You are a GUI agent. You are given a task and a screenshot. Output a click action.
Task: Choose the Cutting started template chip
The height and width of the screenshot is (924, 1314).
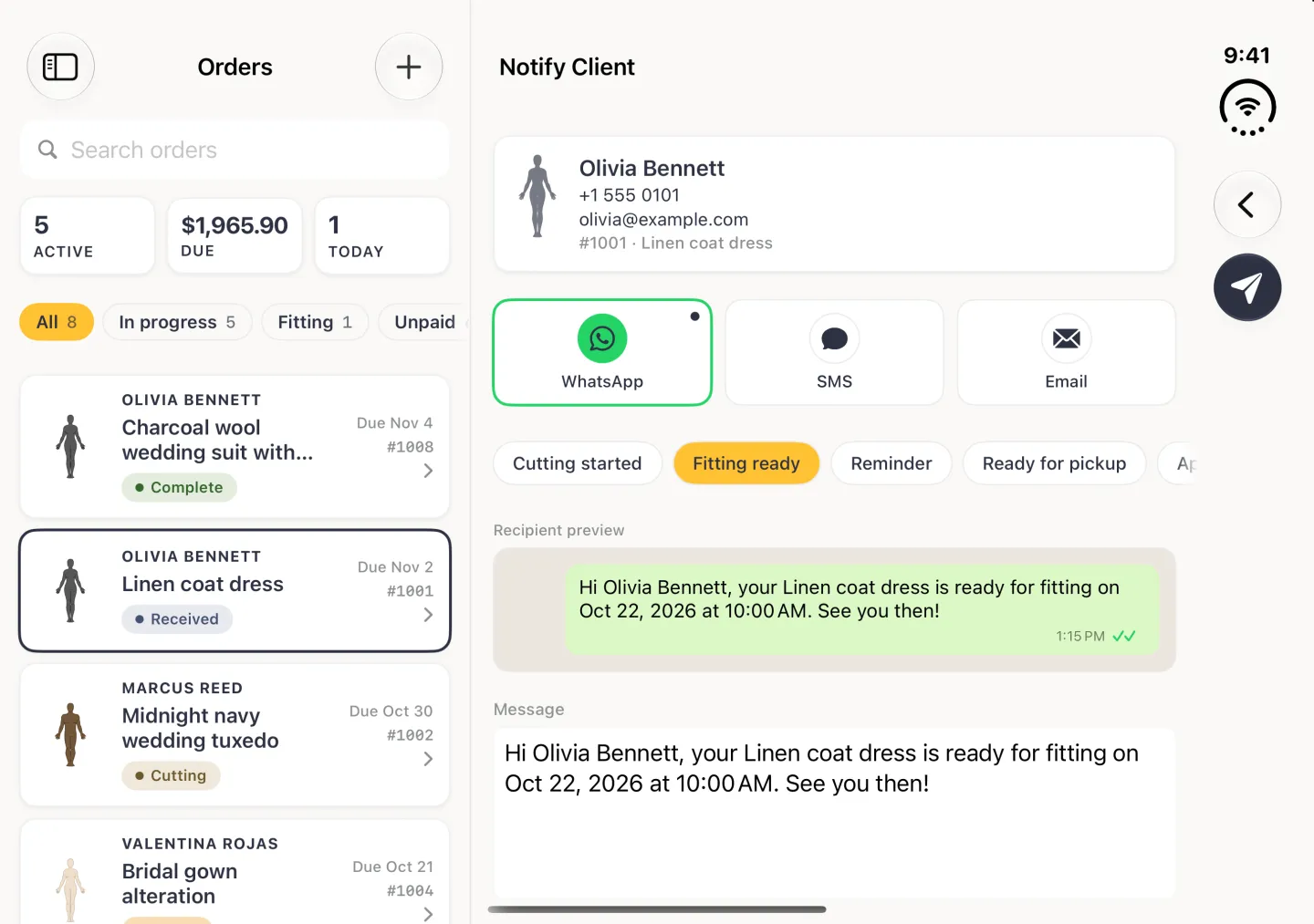(x=577, y=463)
